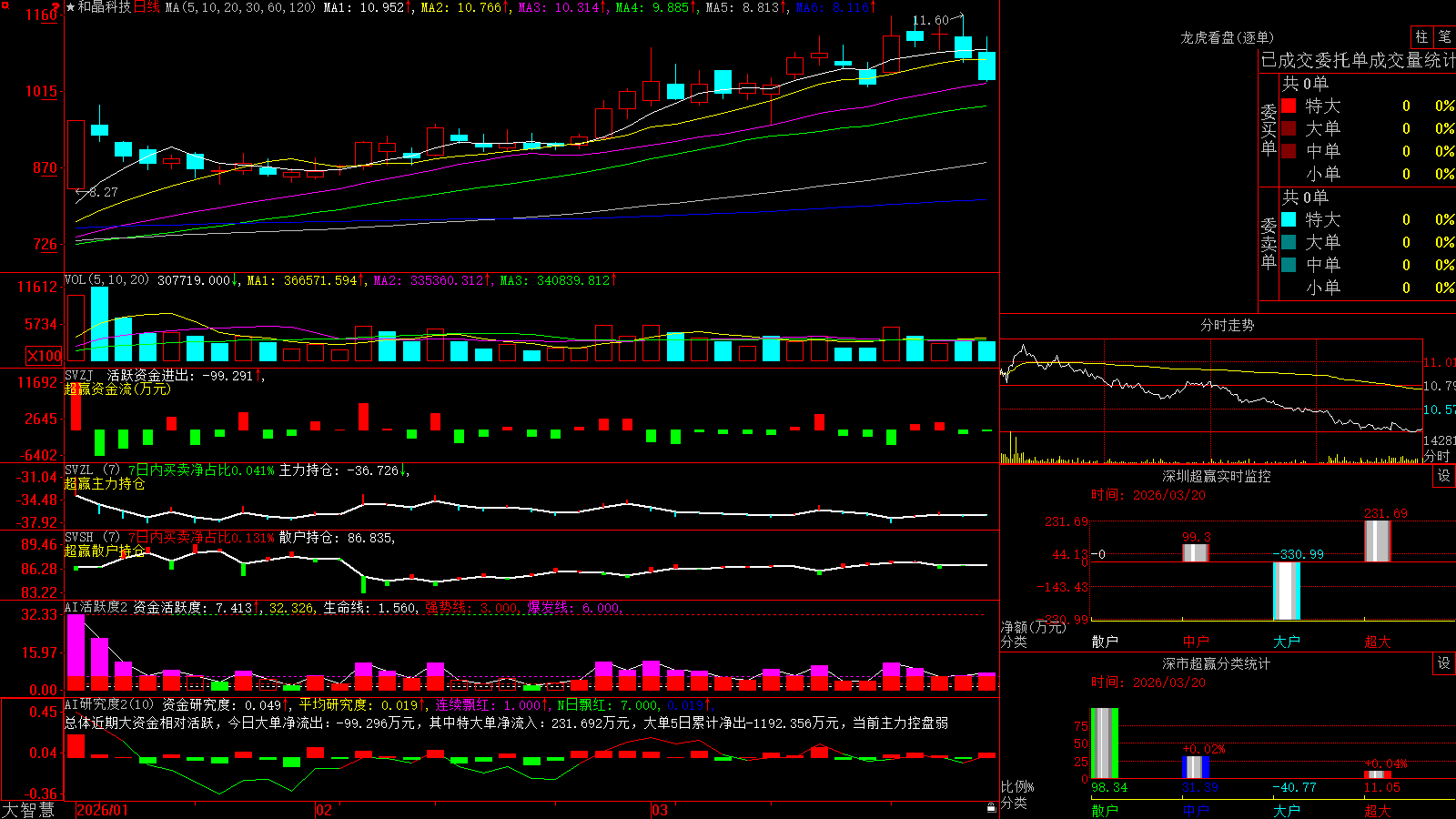The image size is (1456, 819).
Task: Open the MA(5,10,20,30,60,120) indicator parameters
Action: [x=240, y=7]
